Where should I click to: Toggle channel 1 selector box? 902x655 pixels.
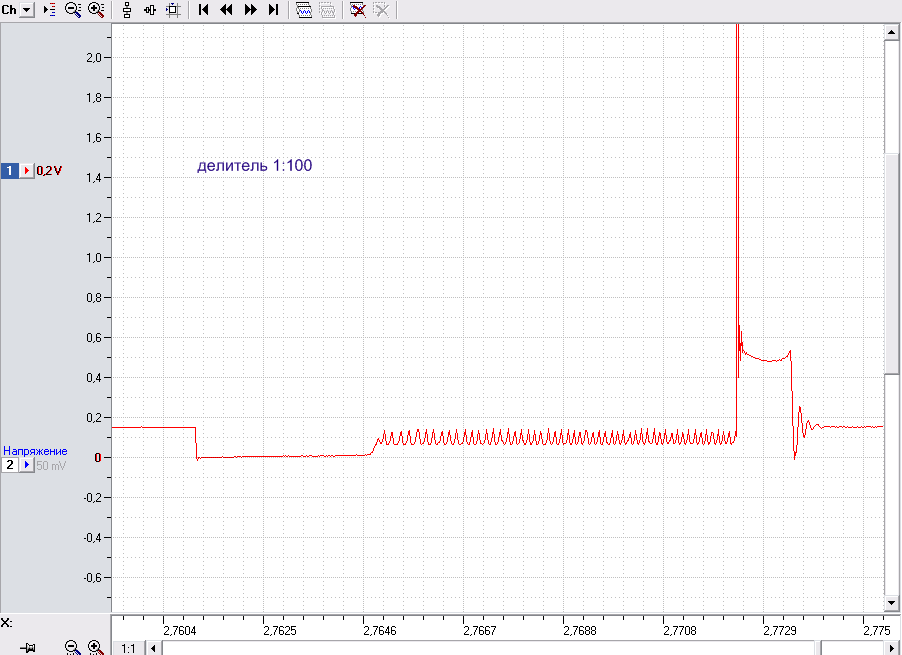10,171
